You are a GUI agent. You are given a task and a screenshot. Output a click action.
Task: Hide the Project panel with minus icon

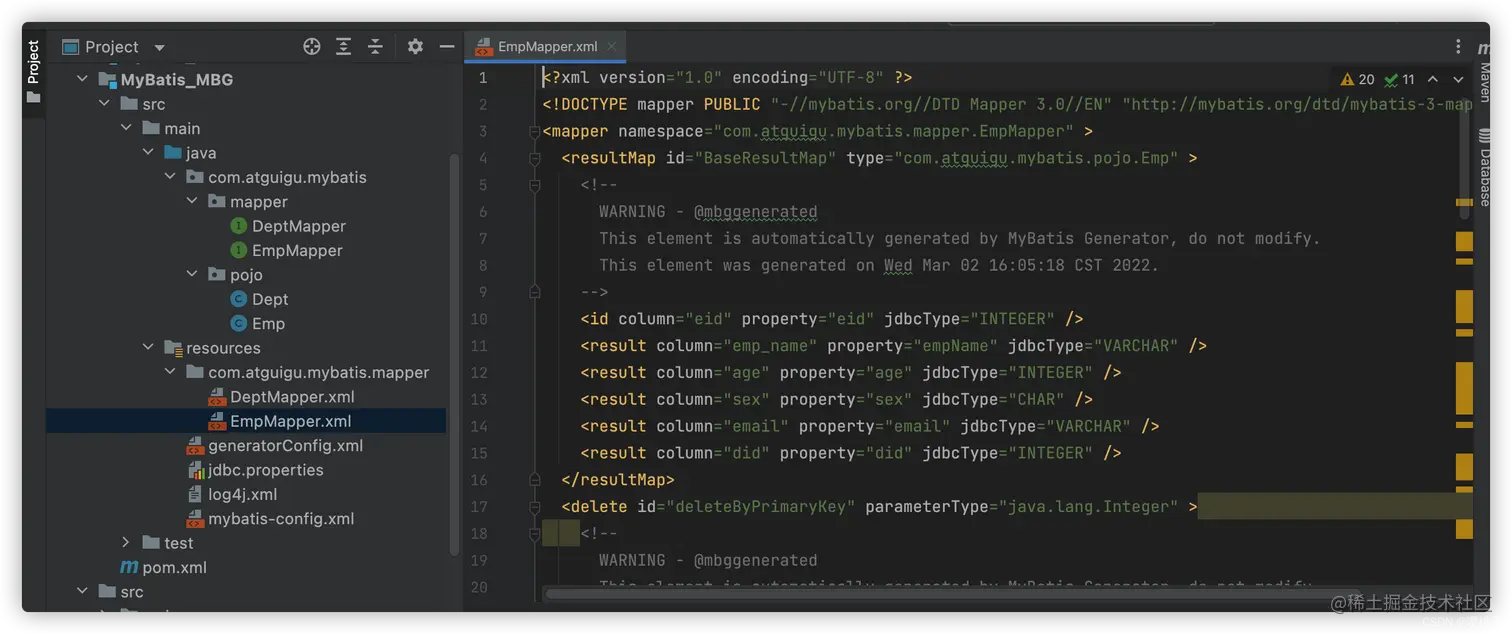[447, 47]
